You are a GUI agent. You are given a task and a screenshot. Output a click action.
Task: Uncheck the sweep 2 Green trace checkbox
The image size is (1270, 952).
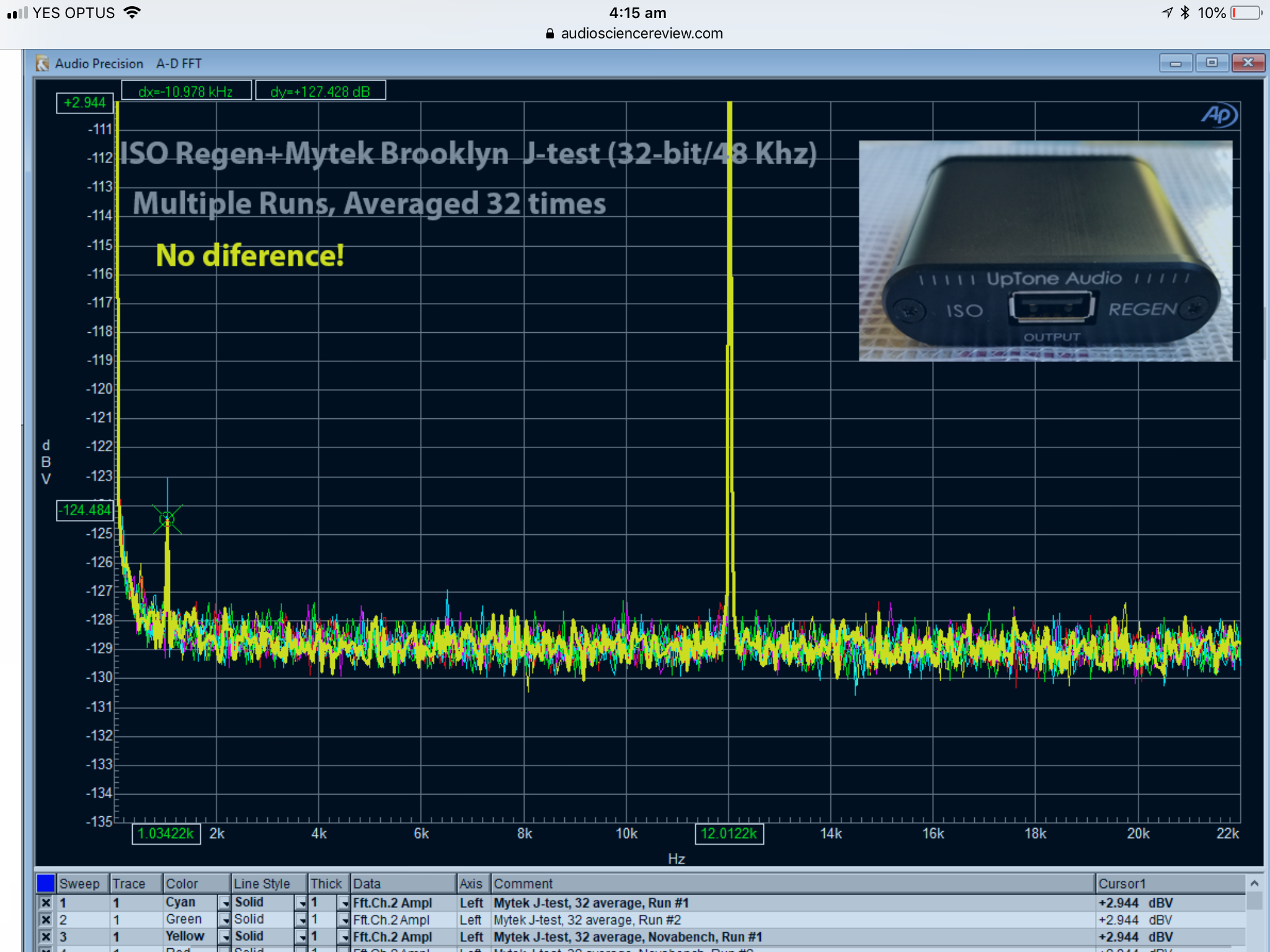point(46,920)
